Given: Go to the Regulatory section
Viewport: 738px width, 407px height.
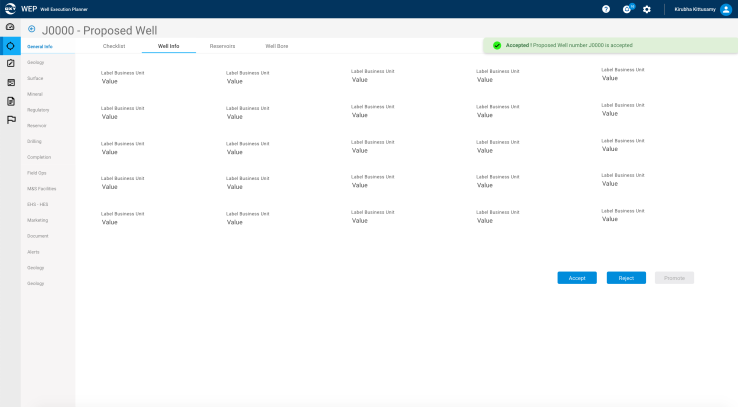Looking at the screenshot, I should [x=38, y=110].
